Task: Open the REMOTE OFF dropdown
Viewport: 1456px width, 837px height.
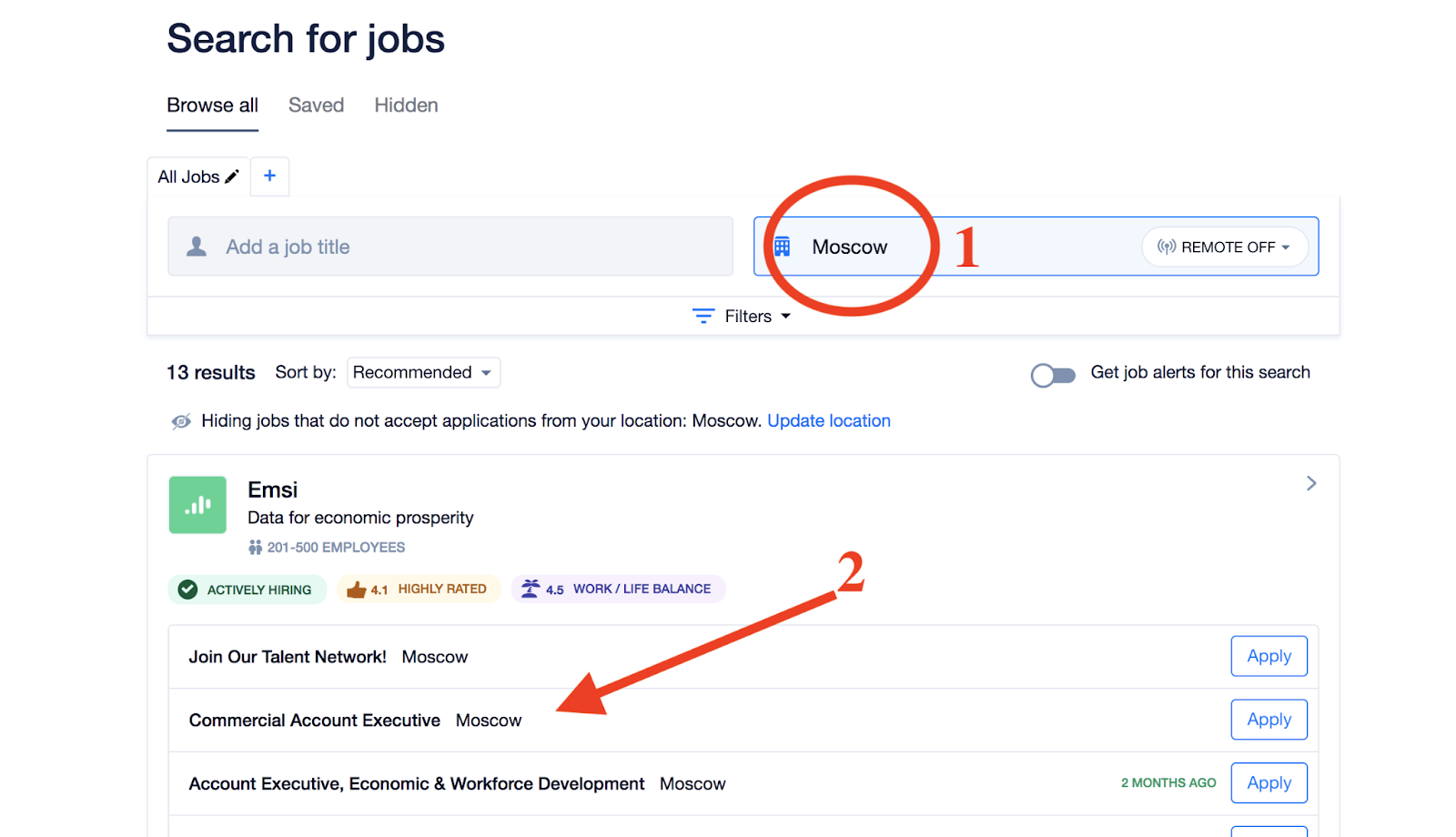Action: pyautogui.click(x=1225, y=247)
